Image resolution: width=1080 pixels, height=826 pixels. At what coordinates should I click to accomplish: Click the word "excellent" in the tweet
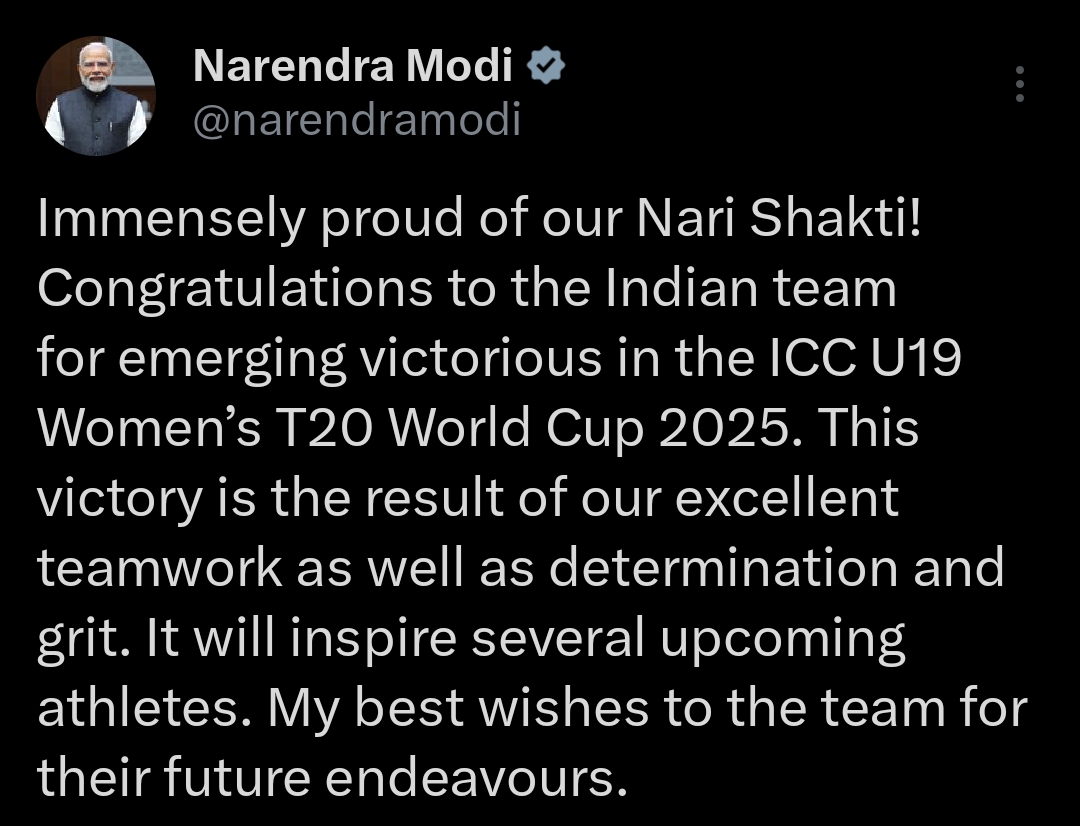pos(791,499)
